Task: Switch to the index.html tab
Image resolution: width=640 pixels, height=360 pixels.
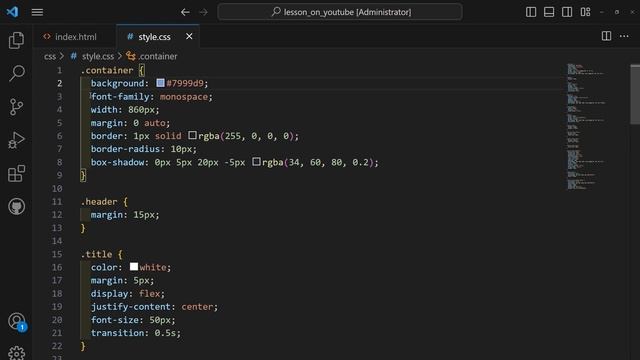Action: 75,37
